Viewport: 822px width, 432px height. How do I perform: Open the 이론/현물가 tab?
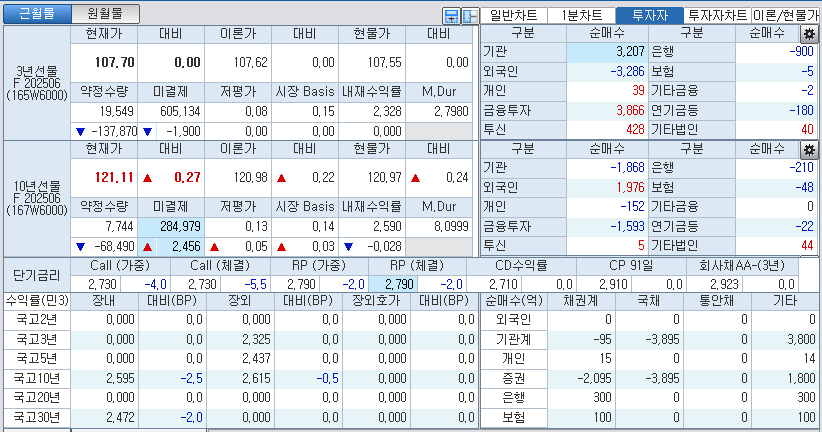tap(785, 15)
